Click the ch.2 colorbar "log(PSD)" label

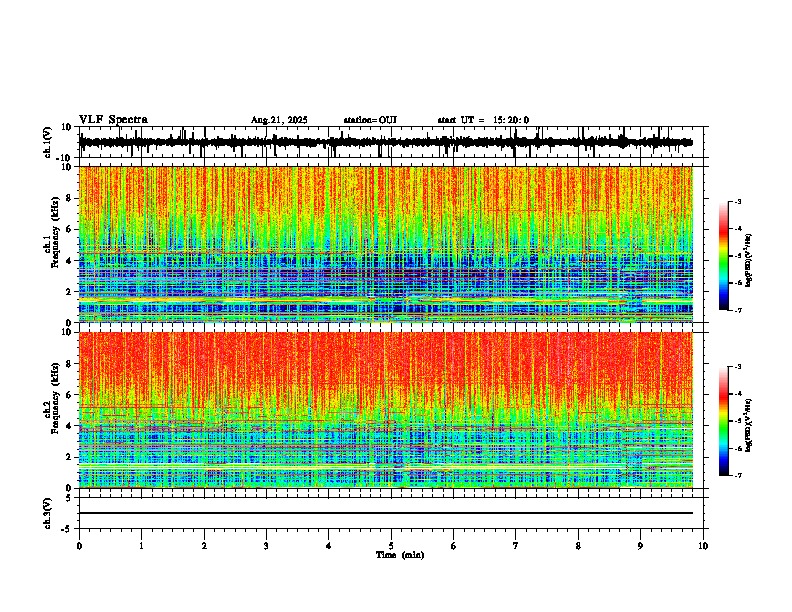[749, 426]
